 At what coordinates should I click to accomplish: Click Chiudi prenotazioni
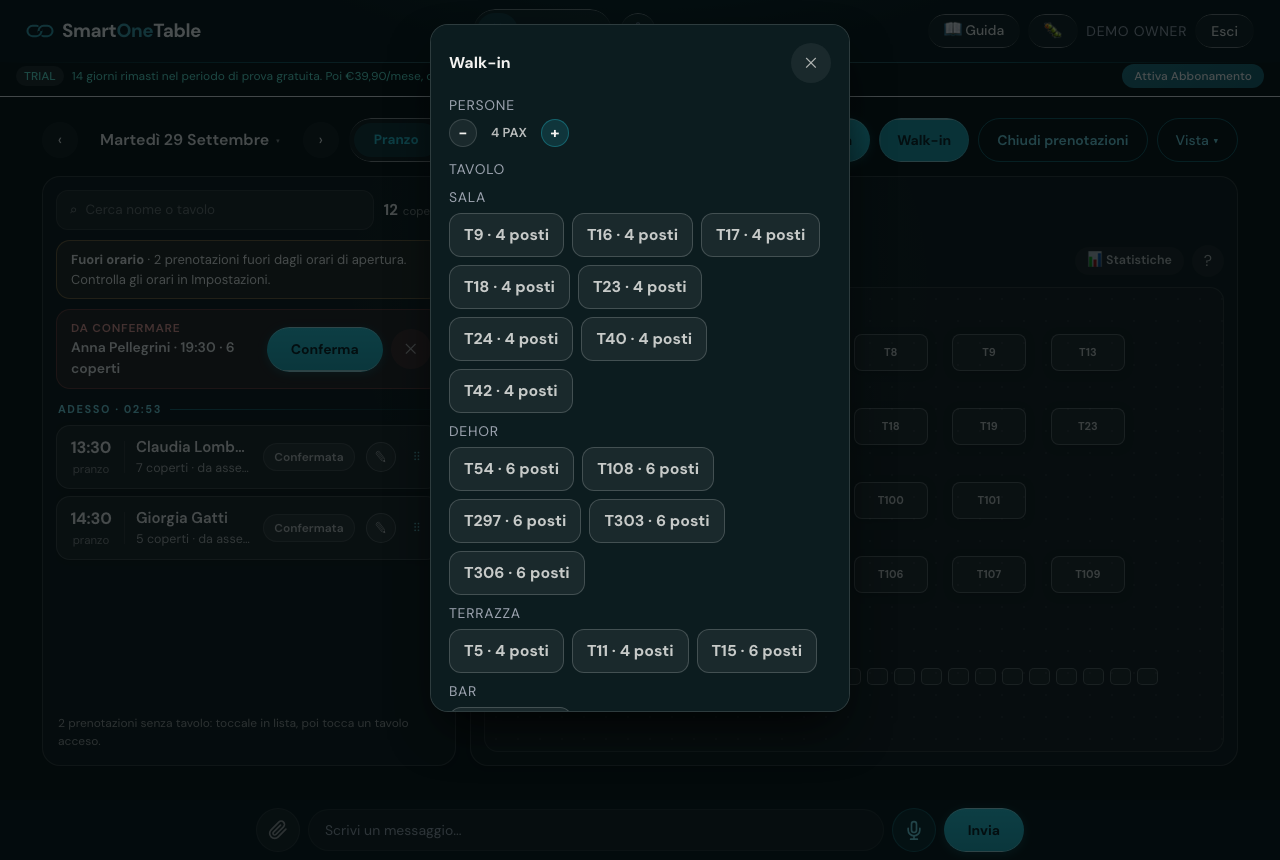coord(1062,140)
